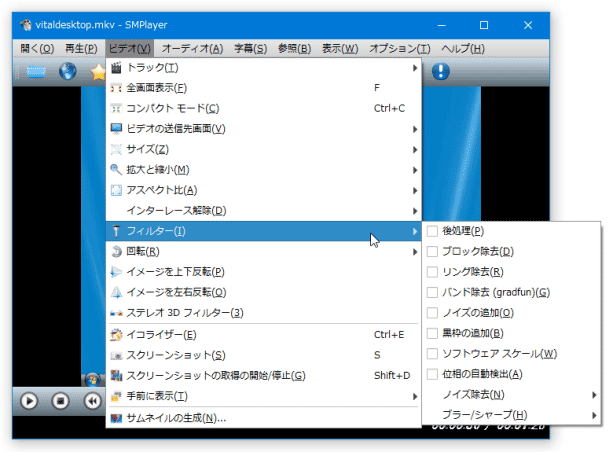Click the open file toolbar icon
613x452 pixels.
37,71
